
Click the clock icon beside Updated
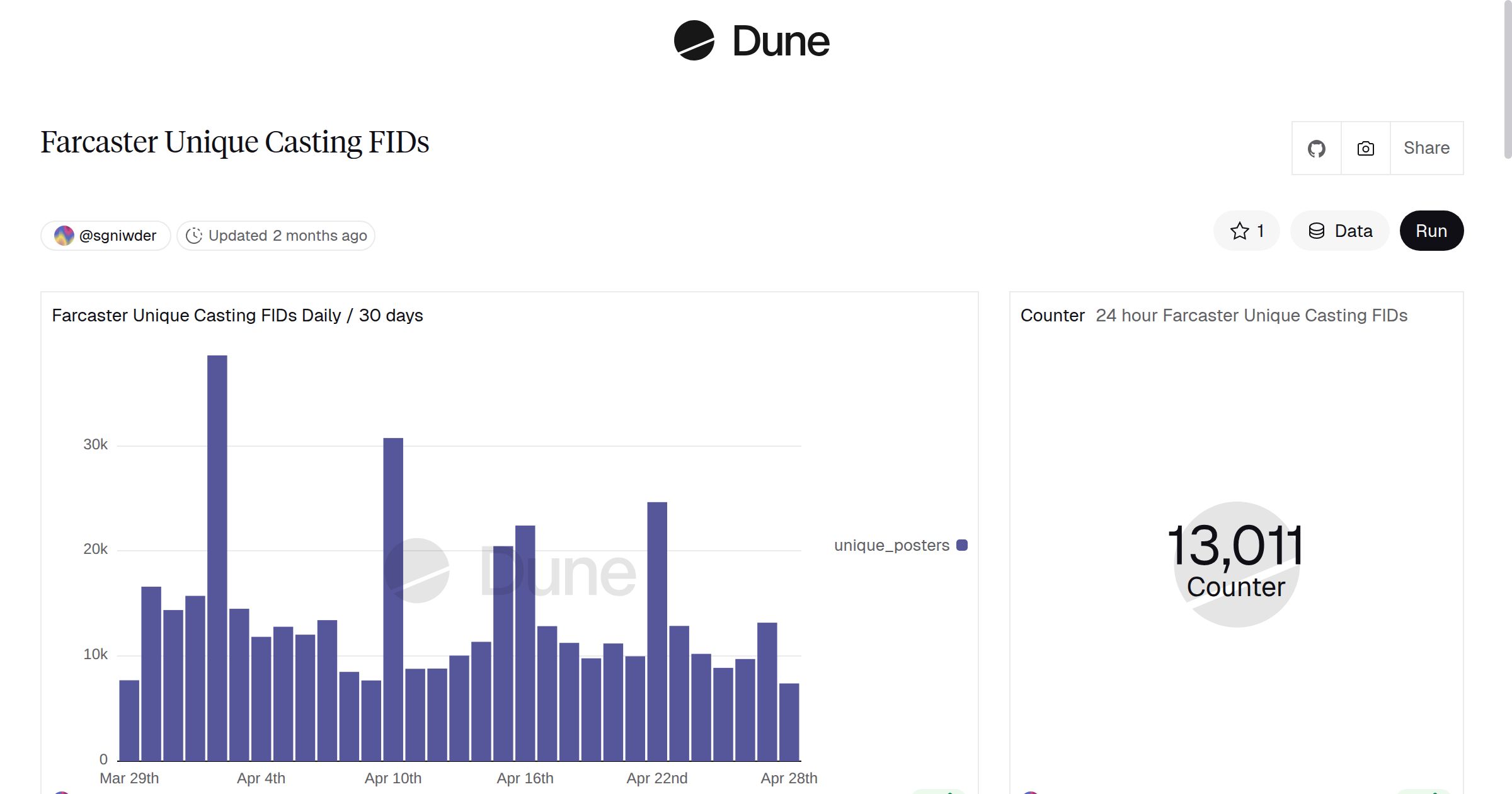coord(194,236)
